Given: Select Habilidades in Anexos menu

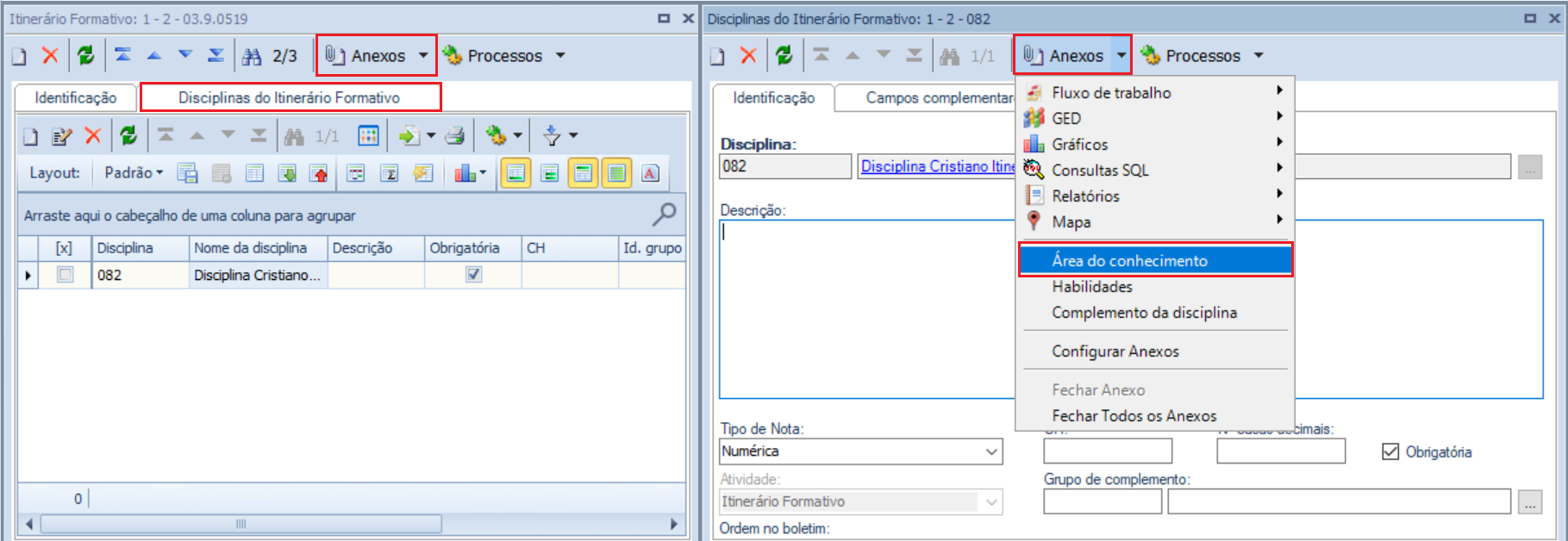Looking at the screenshot, I should click(x=1155, y=286).
